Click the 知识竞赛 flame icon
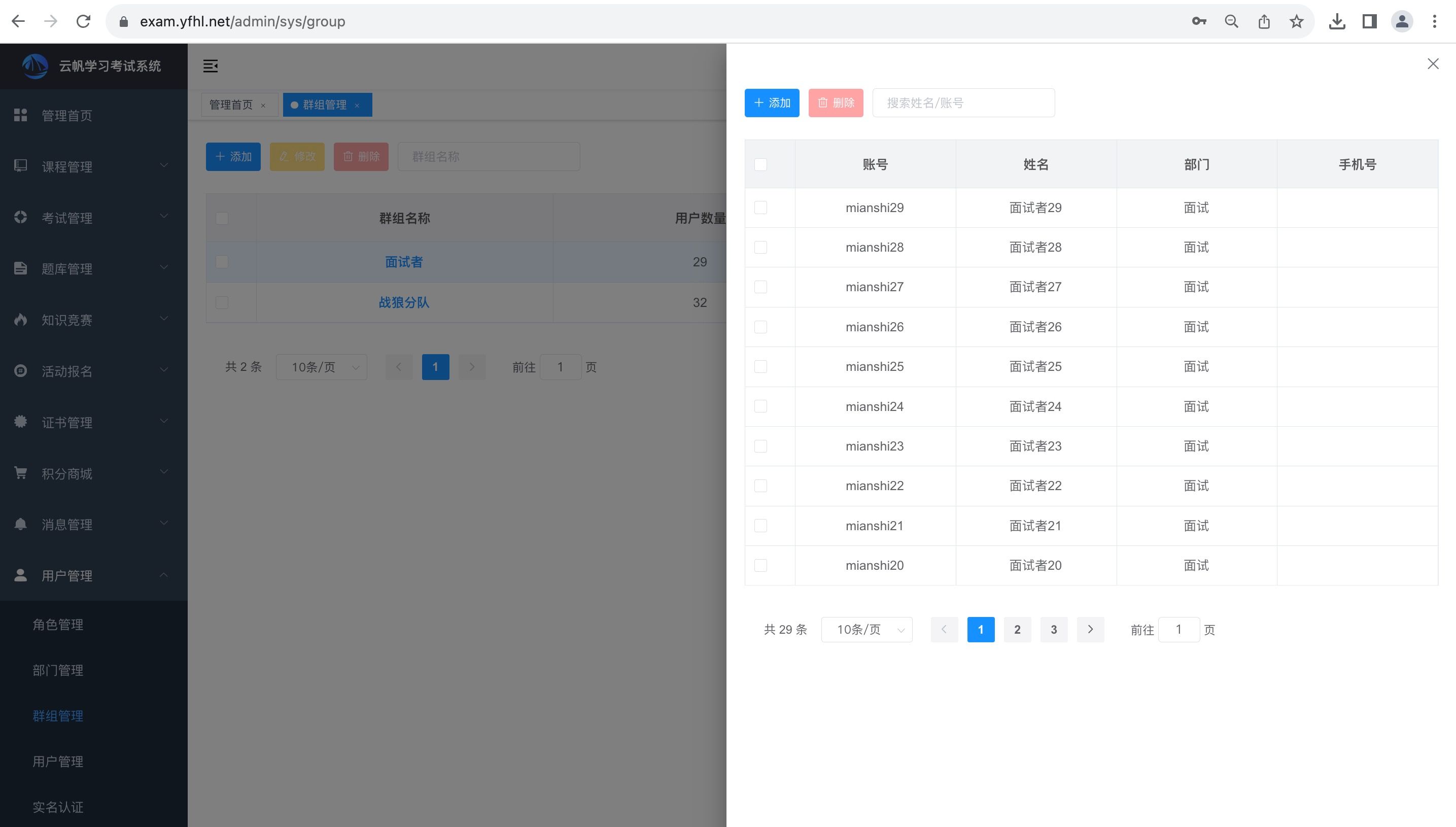Viewport: 1456px width, 827px height. 20,320
